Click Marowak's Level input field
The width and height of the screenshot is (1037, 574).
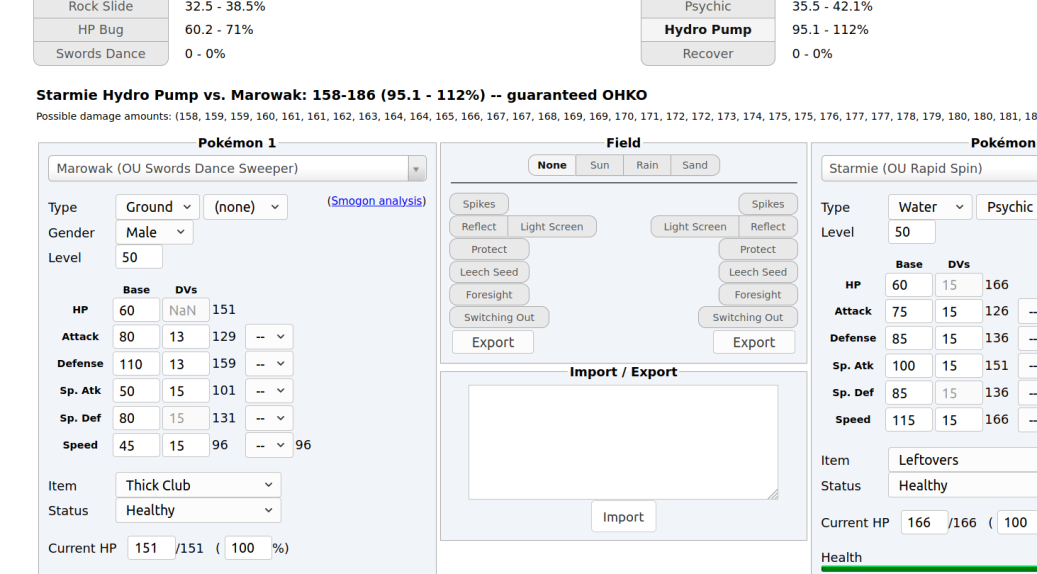[x=139, y=257]
